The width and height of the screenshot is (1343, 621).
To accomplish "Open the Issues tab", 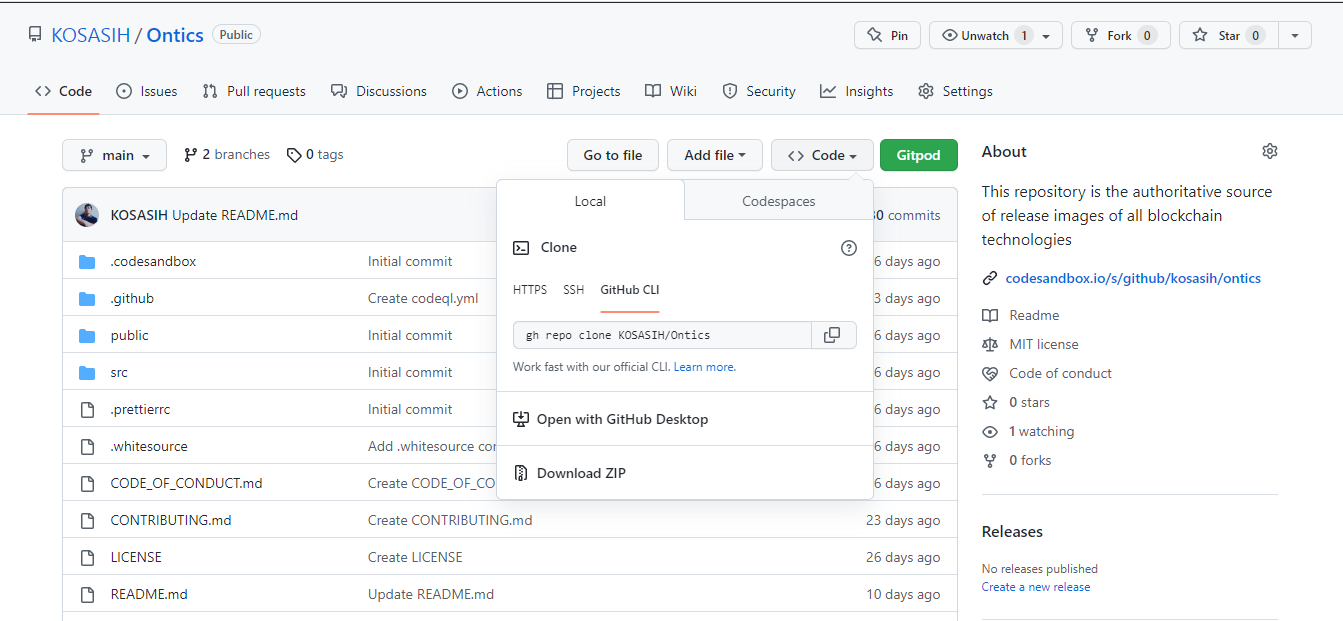I will [147, 91].
